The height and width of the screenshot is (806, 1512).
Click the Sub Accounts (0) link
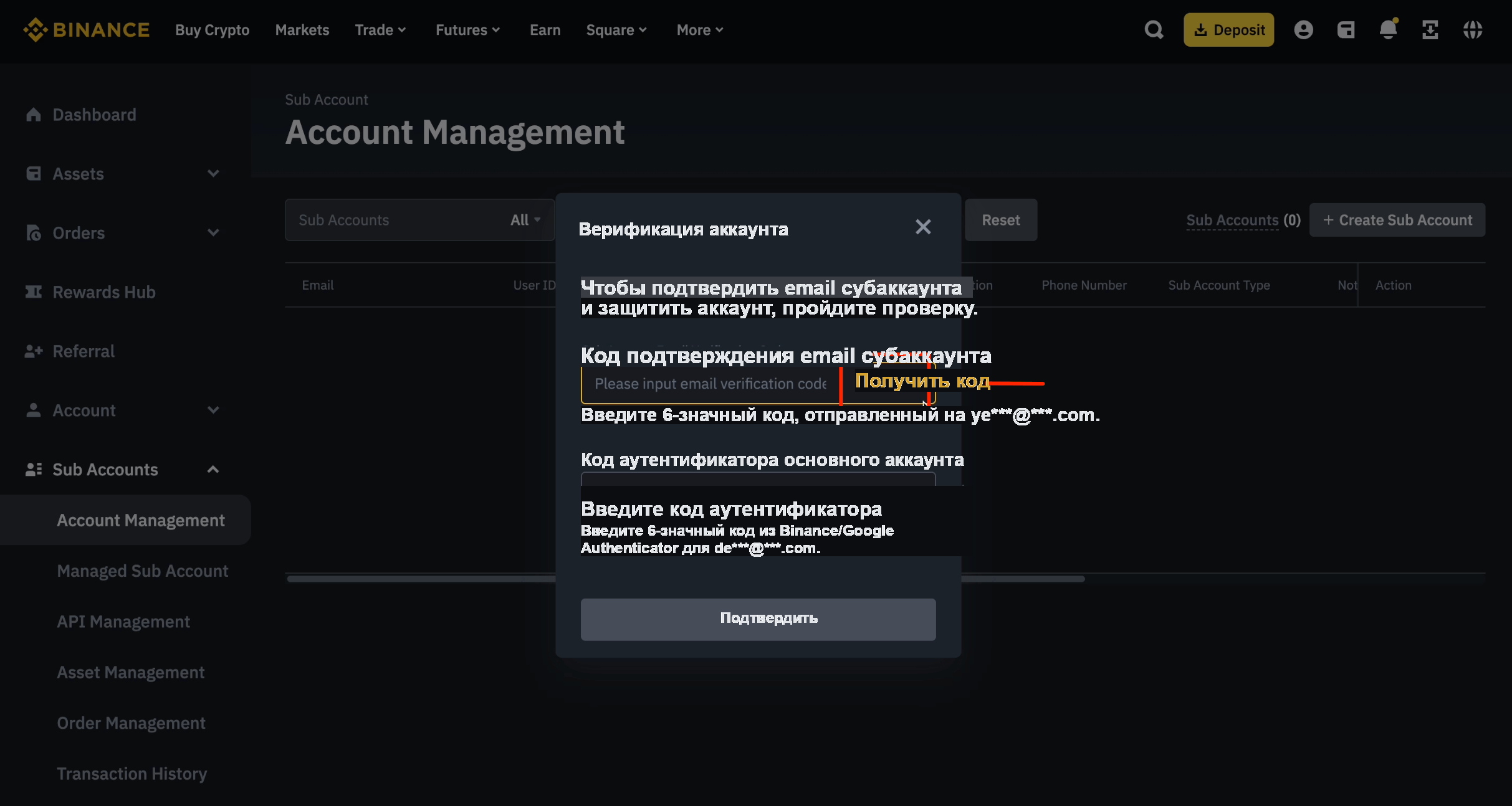coord(1243,220)
